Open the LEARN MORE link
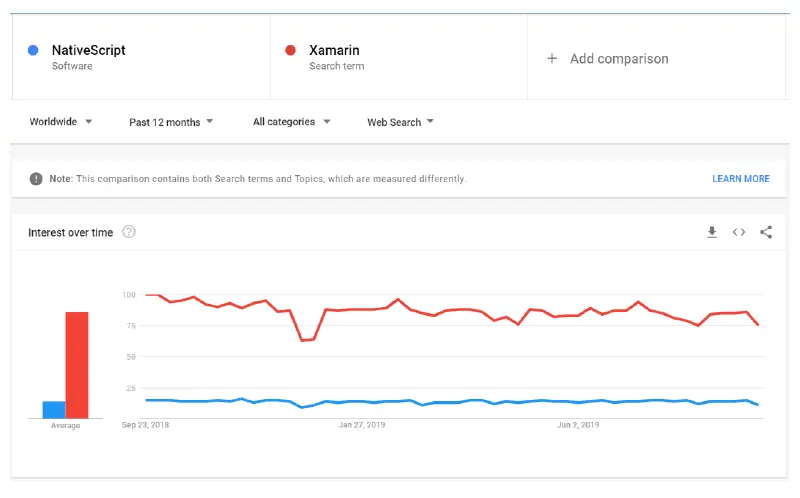 tap(741, 179)
